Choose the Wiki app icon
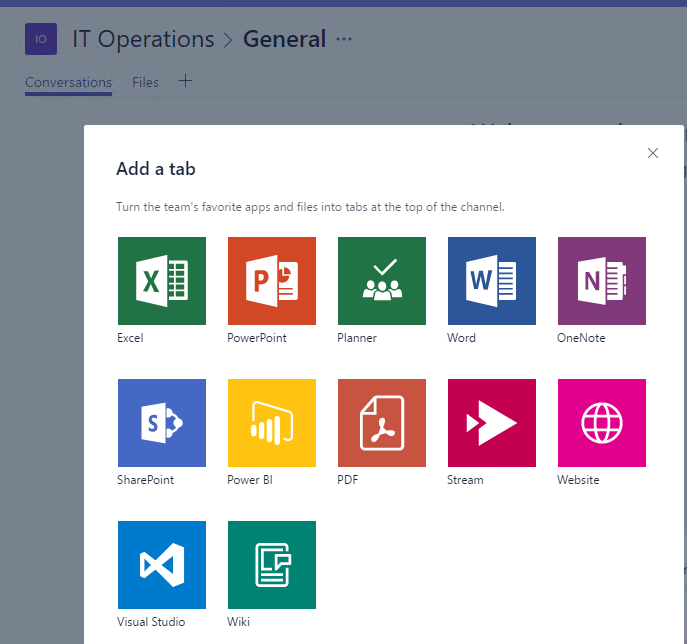The width and height of the screenshot is (687, 644). point(272,565)
